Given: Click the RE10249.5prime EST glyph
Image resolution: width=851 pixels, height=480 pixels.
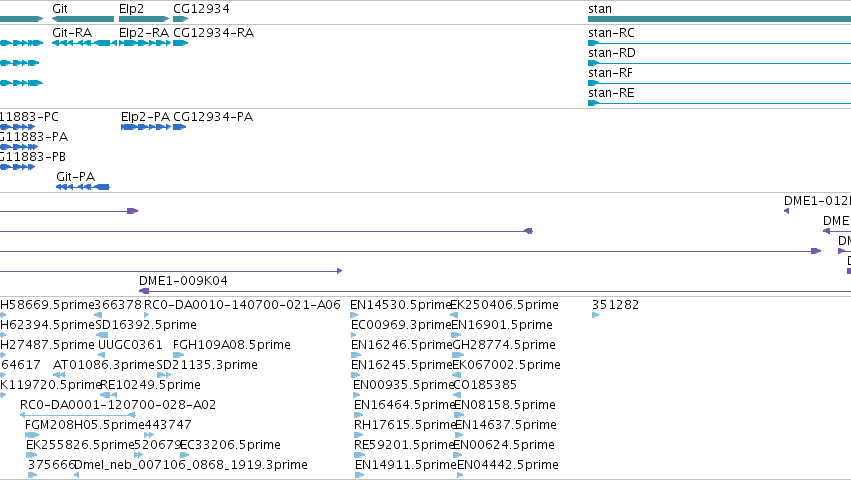Looking at the screenshot, I should [109, 395].
